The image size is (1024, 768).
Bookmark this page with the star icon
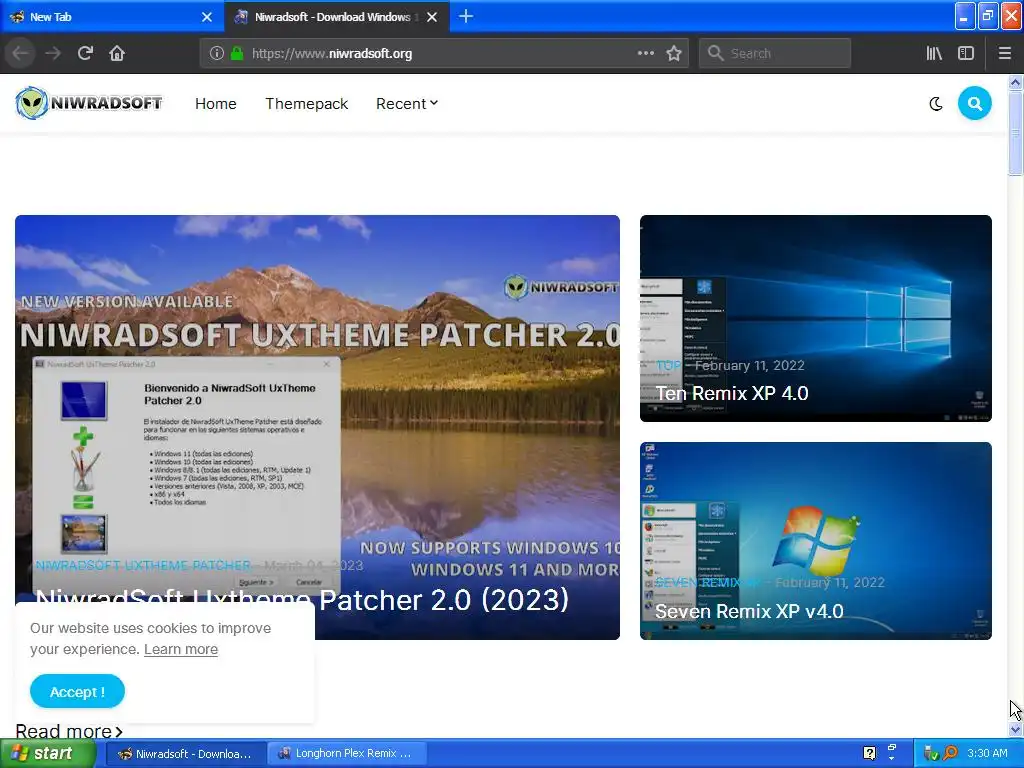674,53
